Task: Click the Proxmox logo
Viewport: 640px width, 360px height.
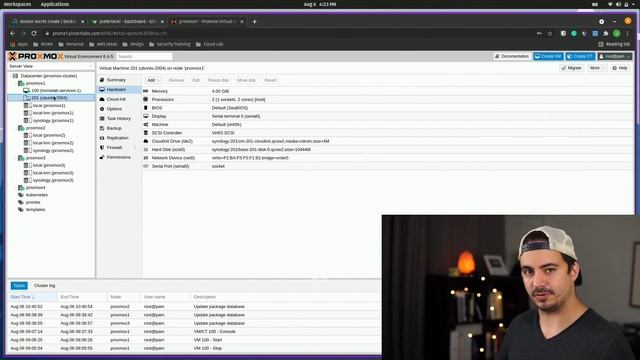Action: point(36,56)
